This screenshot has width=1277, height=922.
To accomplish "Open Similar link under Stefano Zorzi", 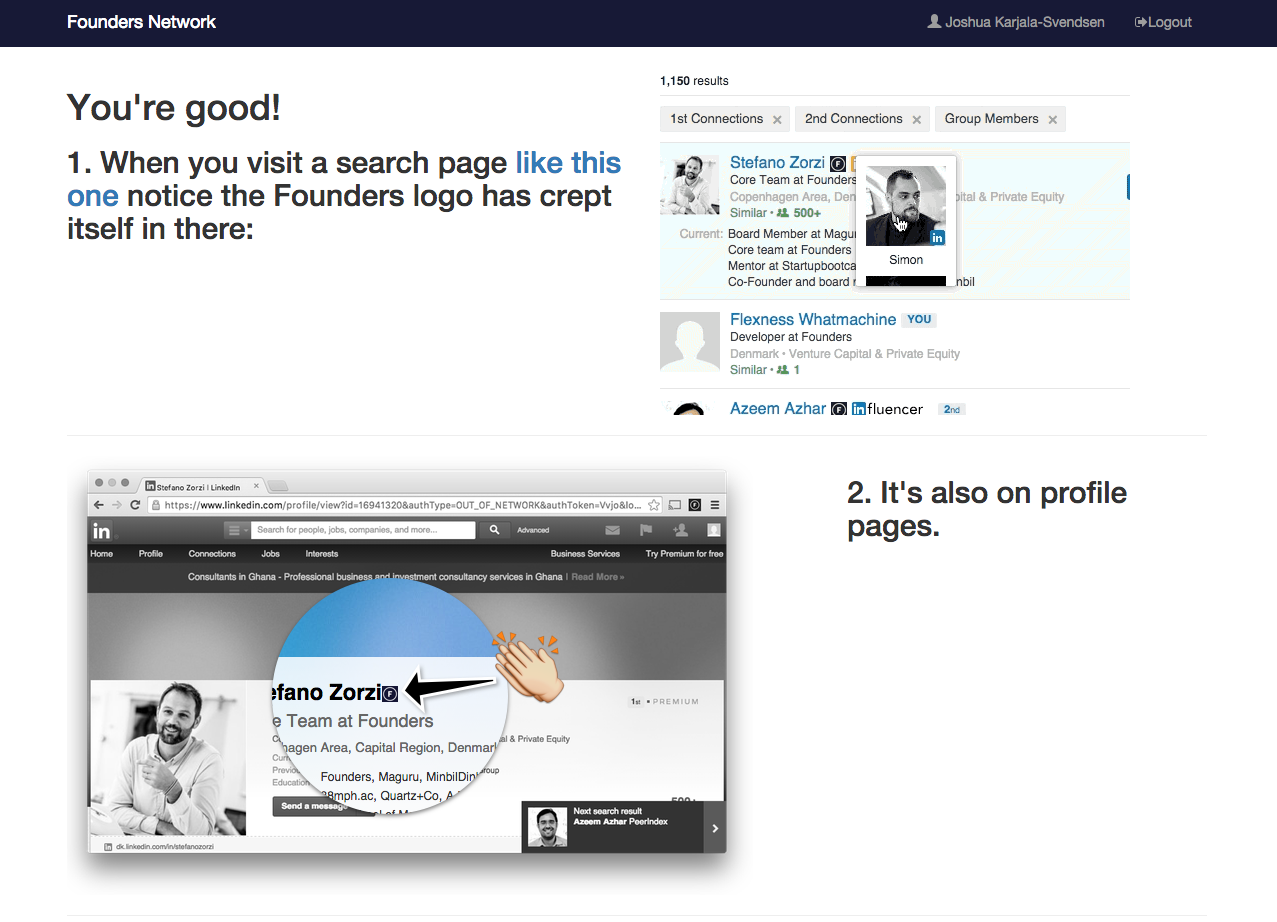I will 748,213.
